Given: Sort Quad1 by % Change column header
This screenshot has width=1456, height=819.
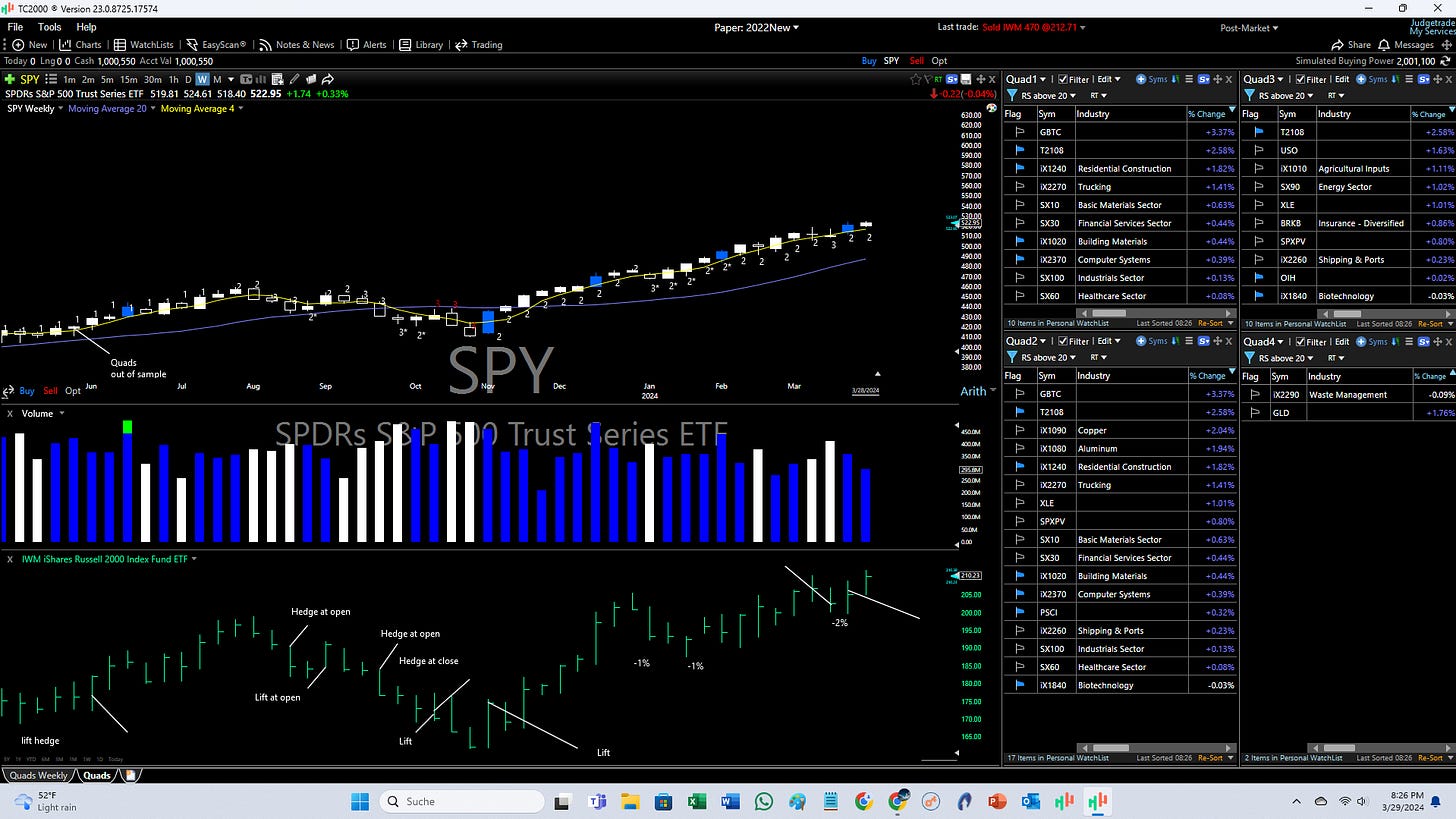Looking at the screenshot, I should tap(1207, 114).
